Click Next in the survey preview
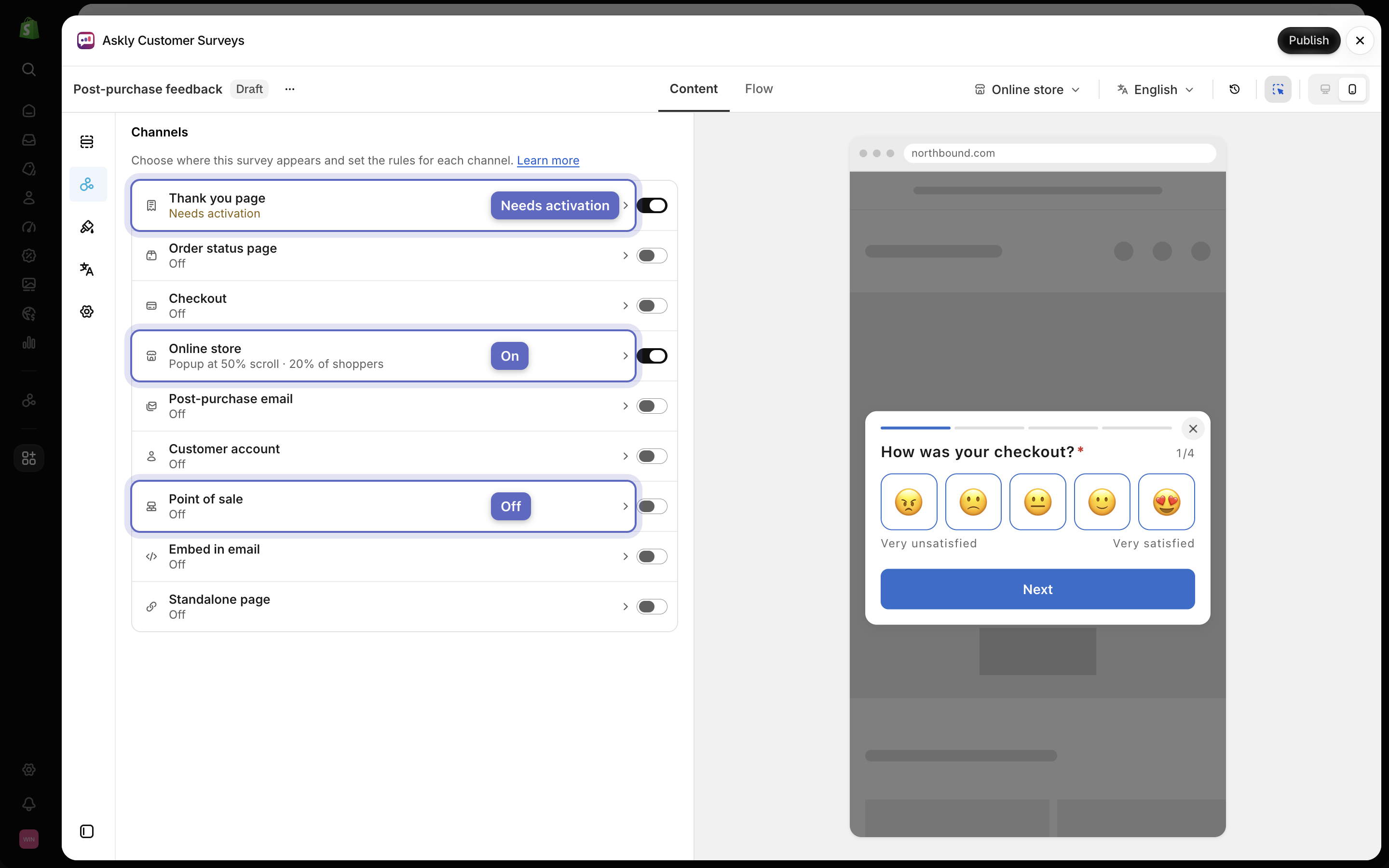 pyautogui.click(x=1038, y=589)
